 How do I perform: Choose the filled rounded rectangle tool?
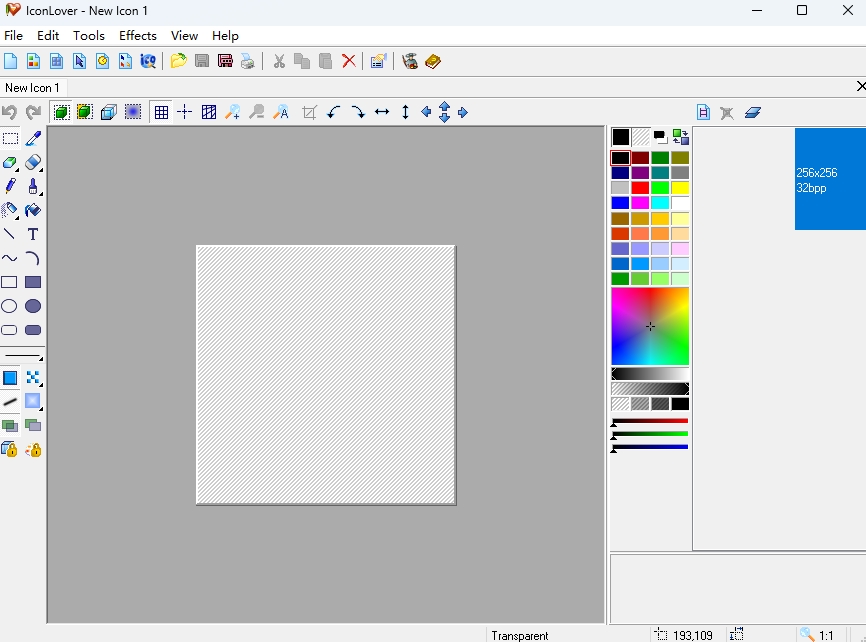point(33,330)
